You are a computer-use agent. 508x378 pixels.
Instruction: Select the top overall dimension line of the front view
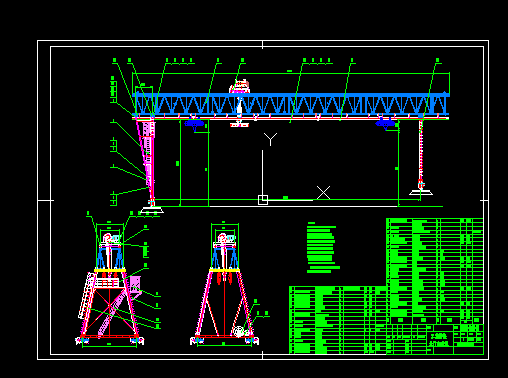tap(291, 73)
